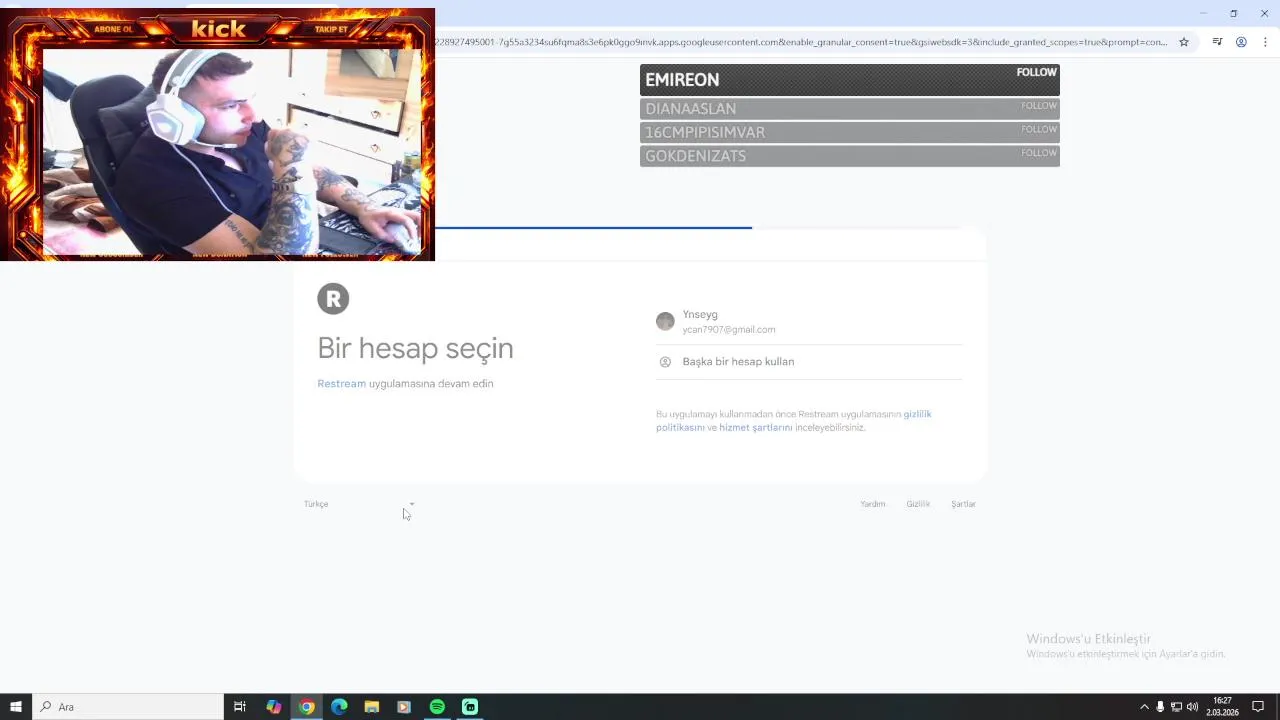Click the browser address bar URL

(x=800, y=42)
